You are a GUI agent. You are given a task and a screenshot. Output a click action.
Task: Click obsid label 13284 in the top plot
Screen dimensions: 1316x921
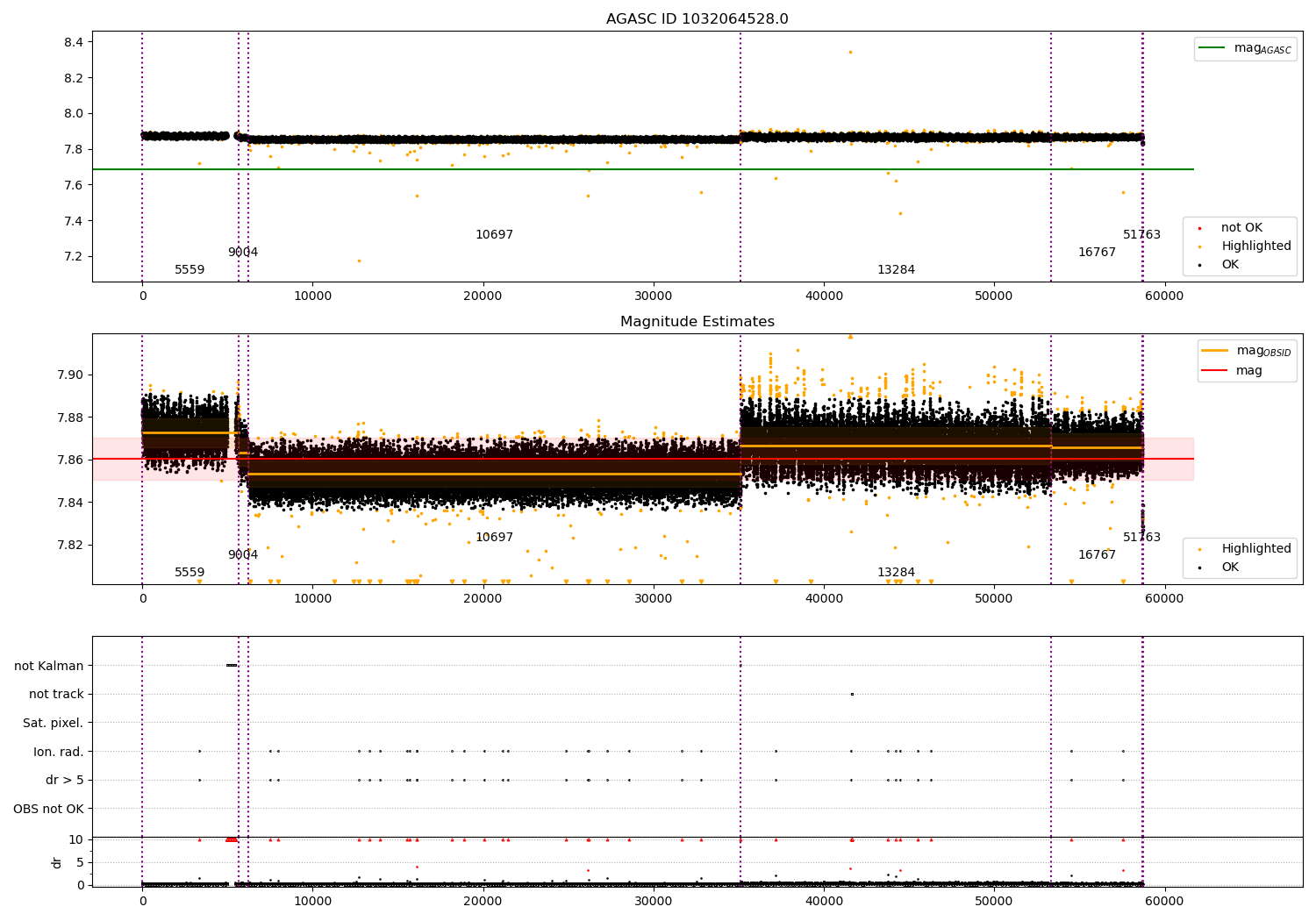896,270
